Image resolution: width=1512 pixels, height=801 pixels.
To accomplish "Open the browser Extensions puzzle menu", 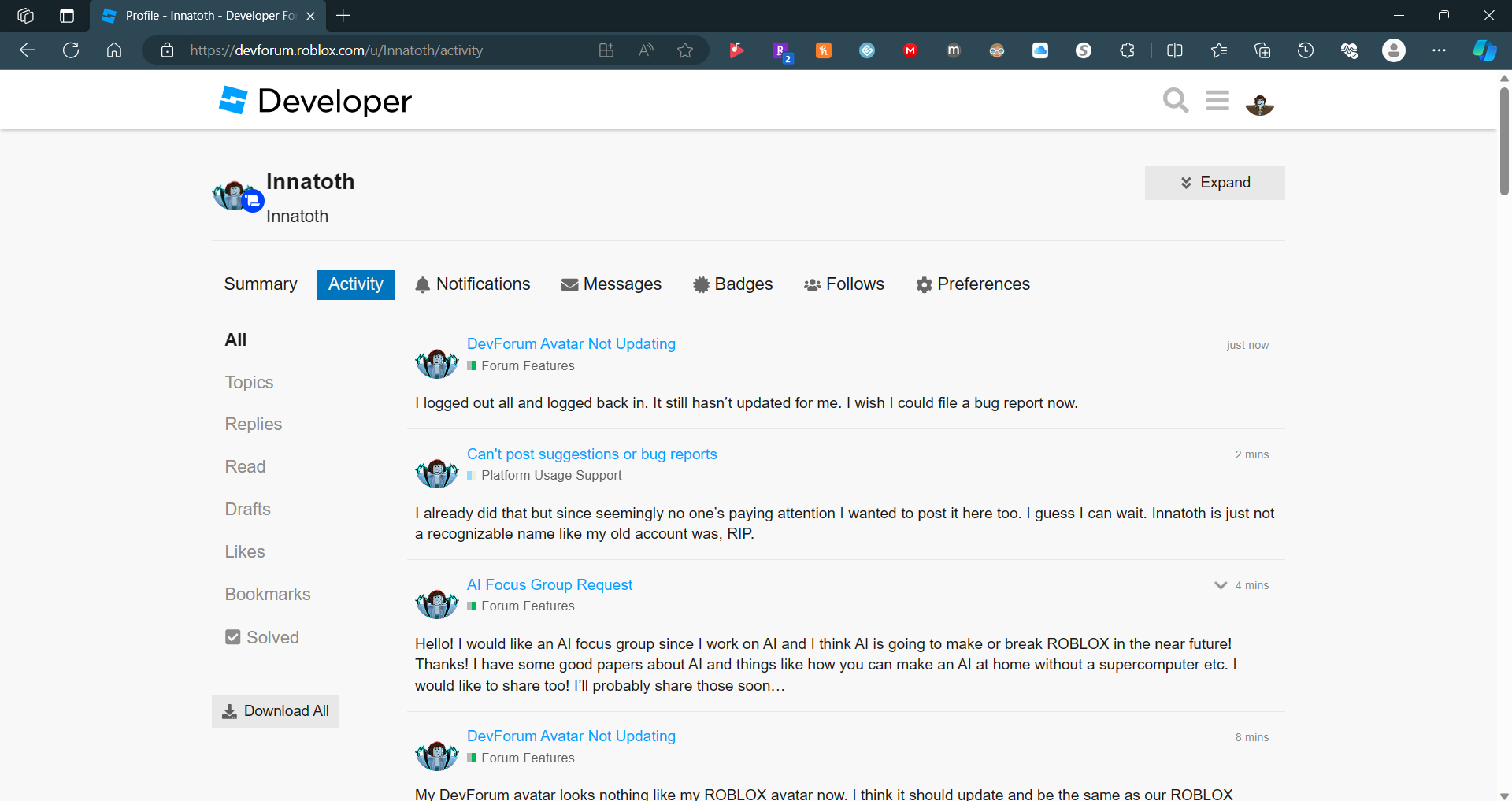I will (1126, 50).
